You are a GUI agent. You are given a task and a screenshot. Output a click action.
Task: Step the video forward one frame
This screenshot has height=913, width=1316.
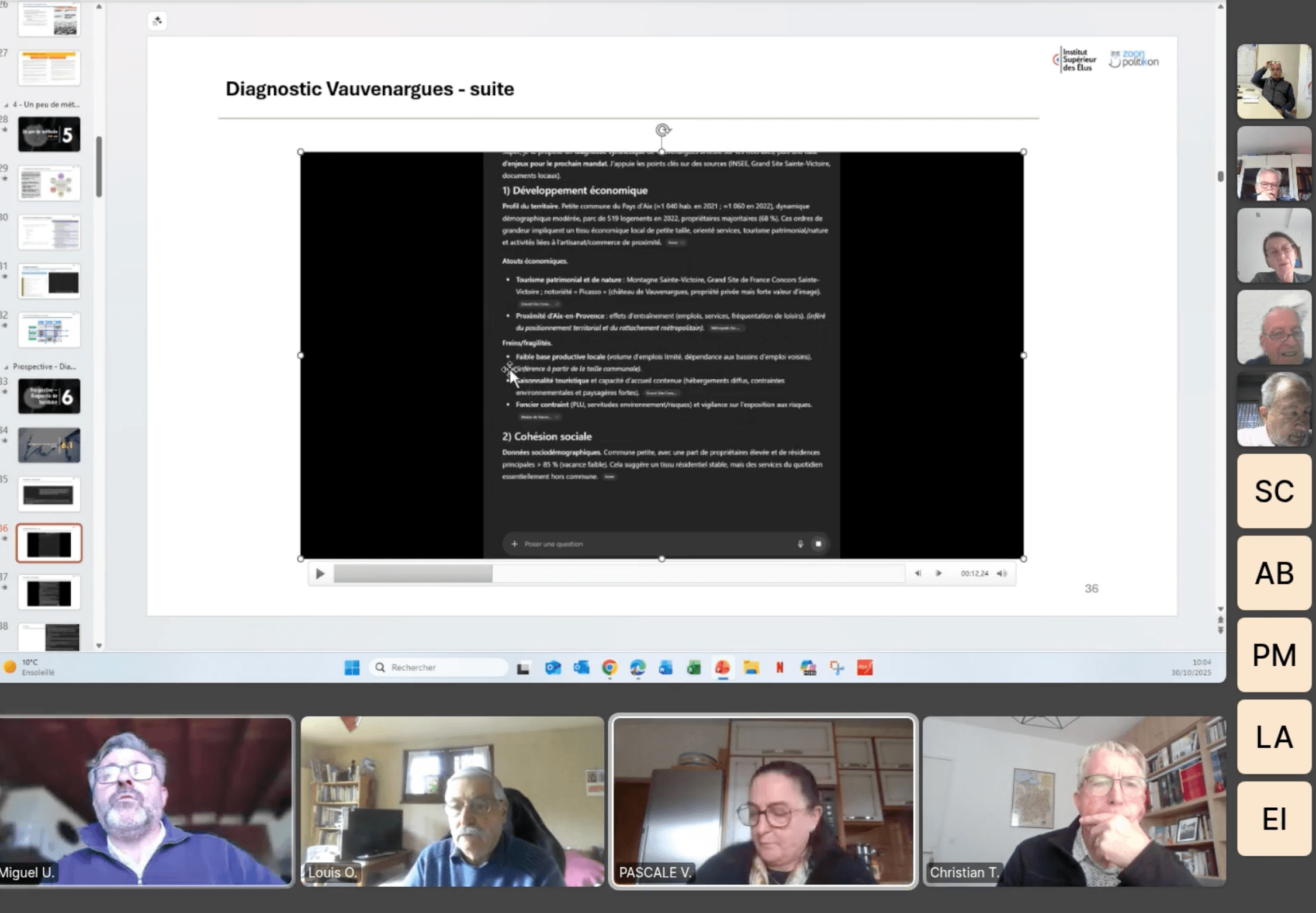938,573
